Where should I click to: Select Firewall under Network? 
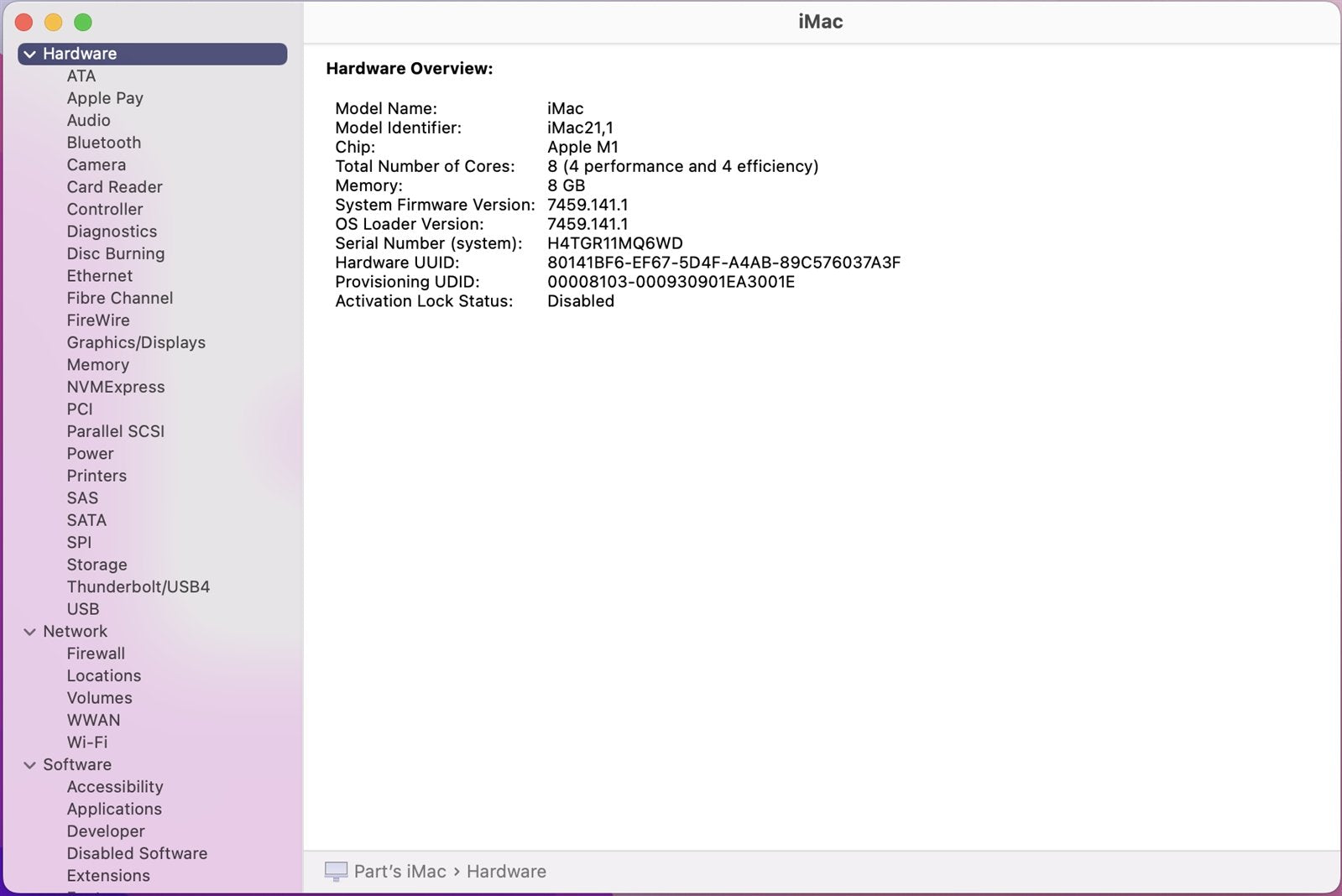[96, 654]
